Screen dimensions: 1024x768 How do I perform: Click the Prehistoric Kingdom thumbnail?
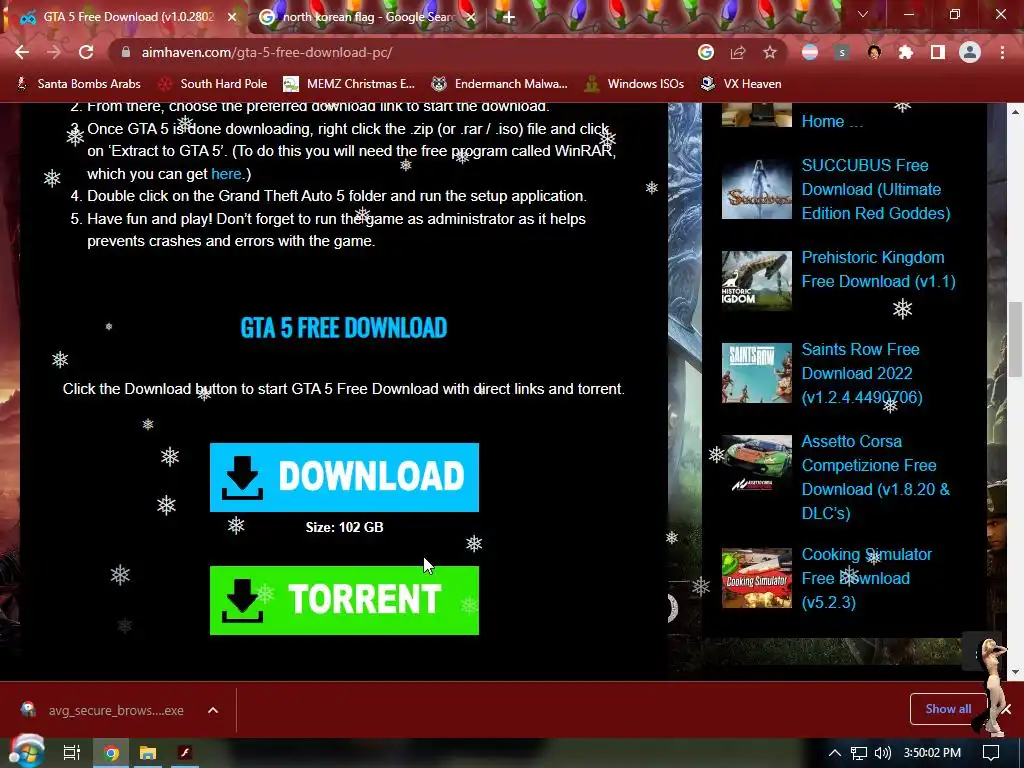pos(756,281)
